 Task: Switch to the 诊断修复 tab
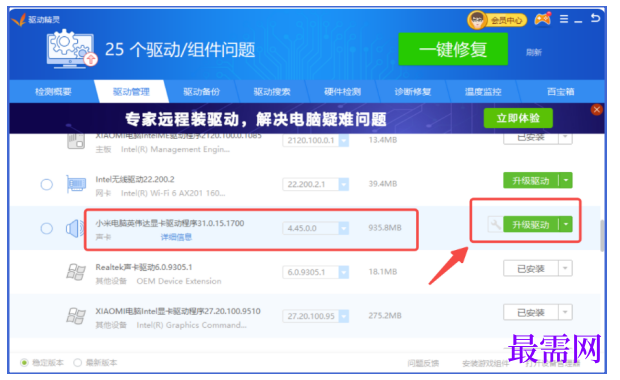click(x=412, y=92)
